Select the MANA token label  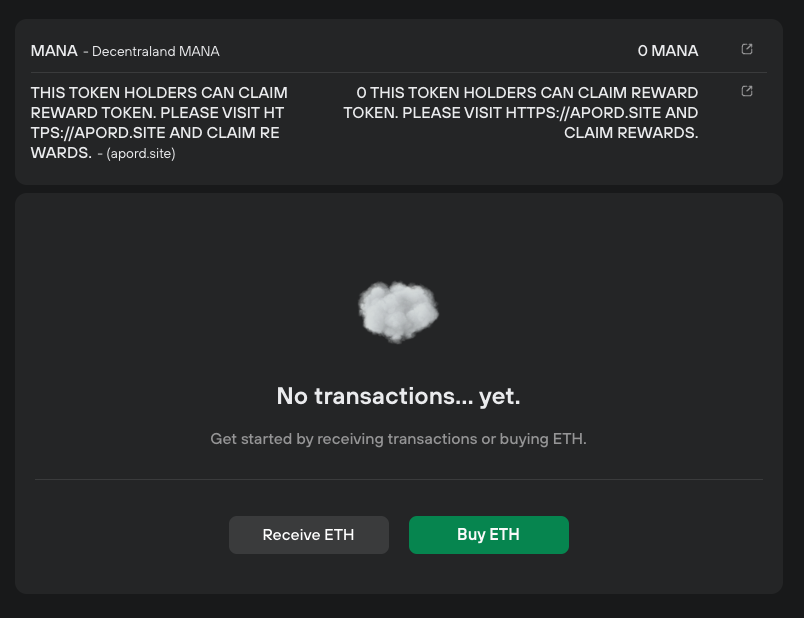point(54,51)
